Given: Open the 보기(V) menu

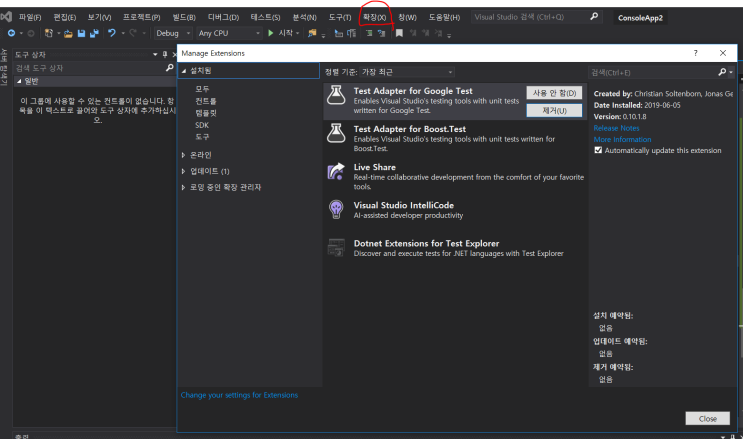Looking at the screenshot, I should click(x=99, y=18).
